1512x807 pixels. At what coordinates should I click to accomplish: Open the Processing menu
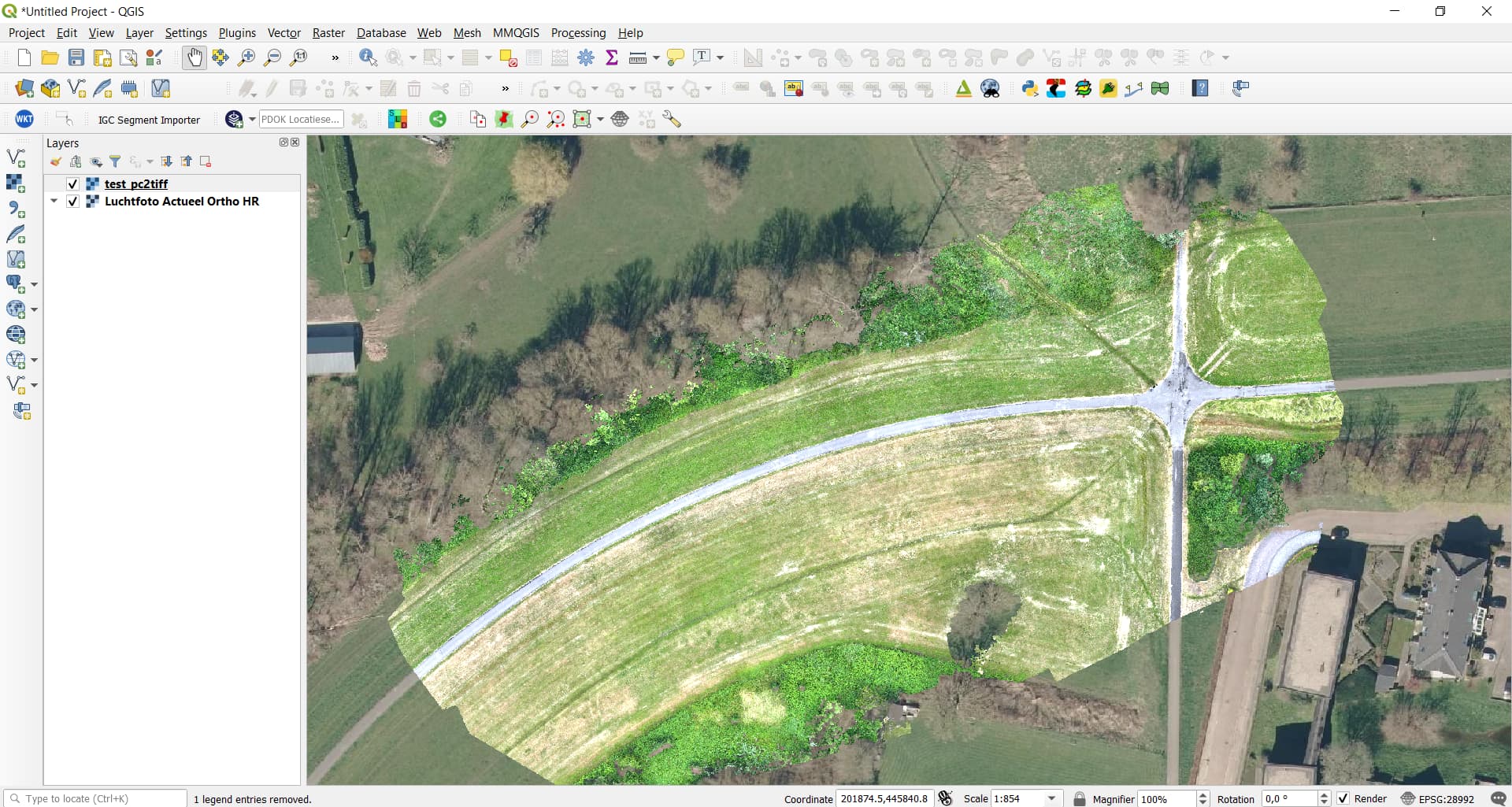(x=578, y=32)
